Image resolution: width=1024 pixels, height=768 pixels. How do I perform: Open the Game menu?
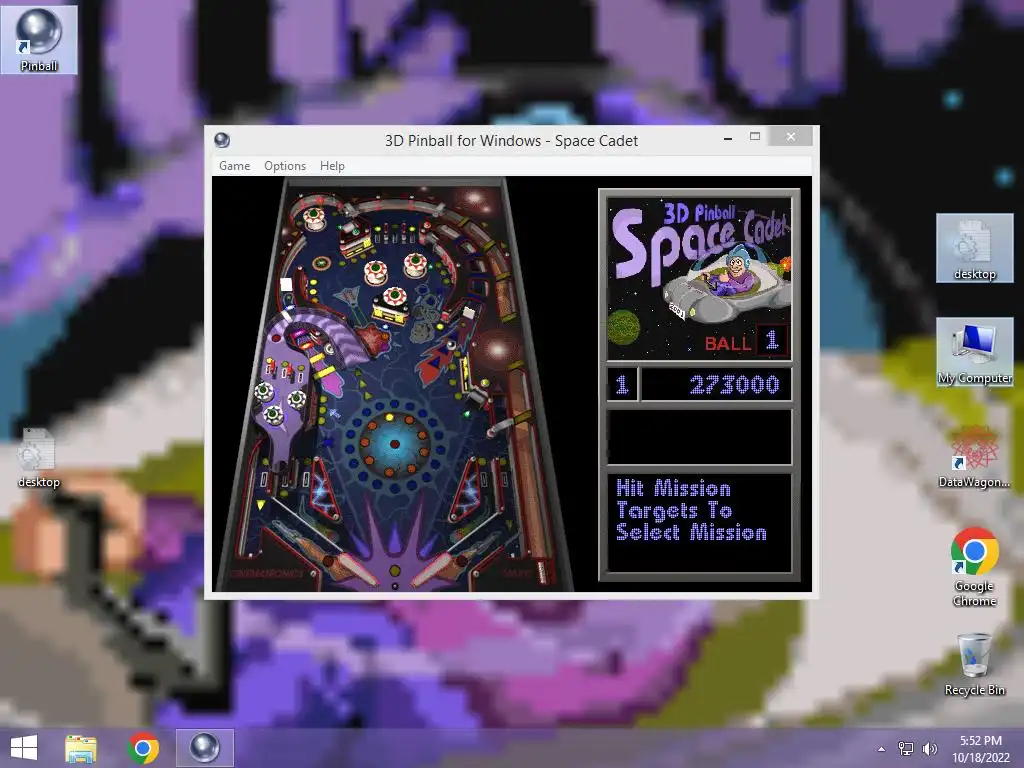[234, 166]
